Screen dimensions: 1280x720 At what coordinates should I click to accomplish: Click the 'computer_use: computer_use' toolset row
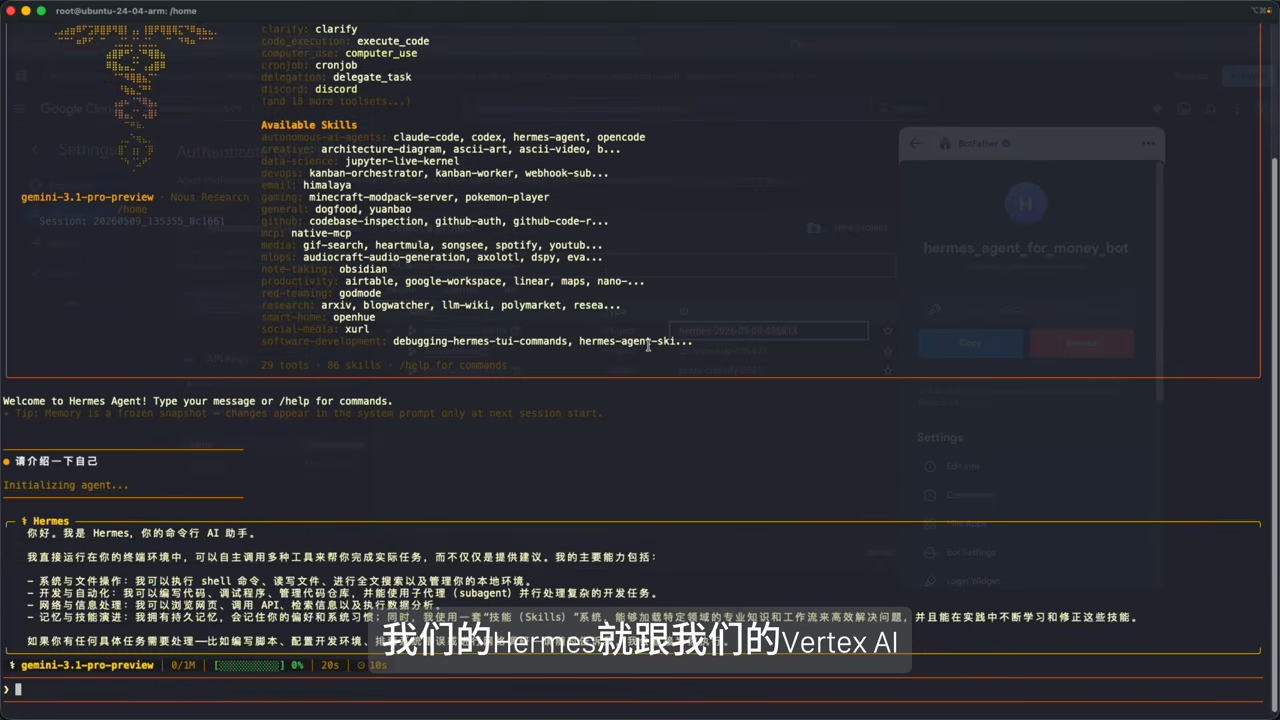coord(339,53)
